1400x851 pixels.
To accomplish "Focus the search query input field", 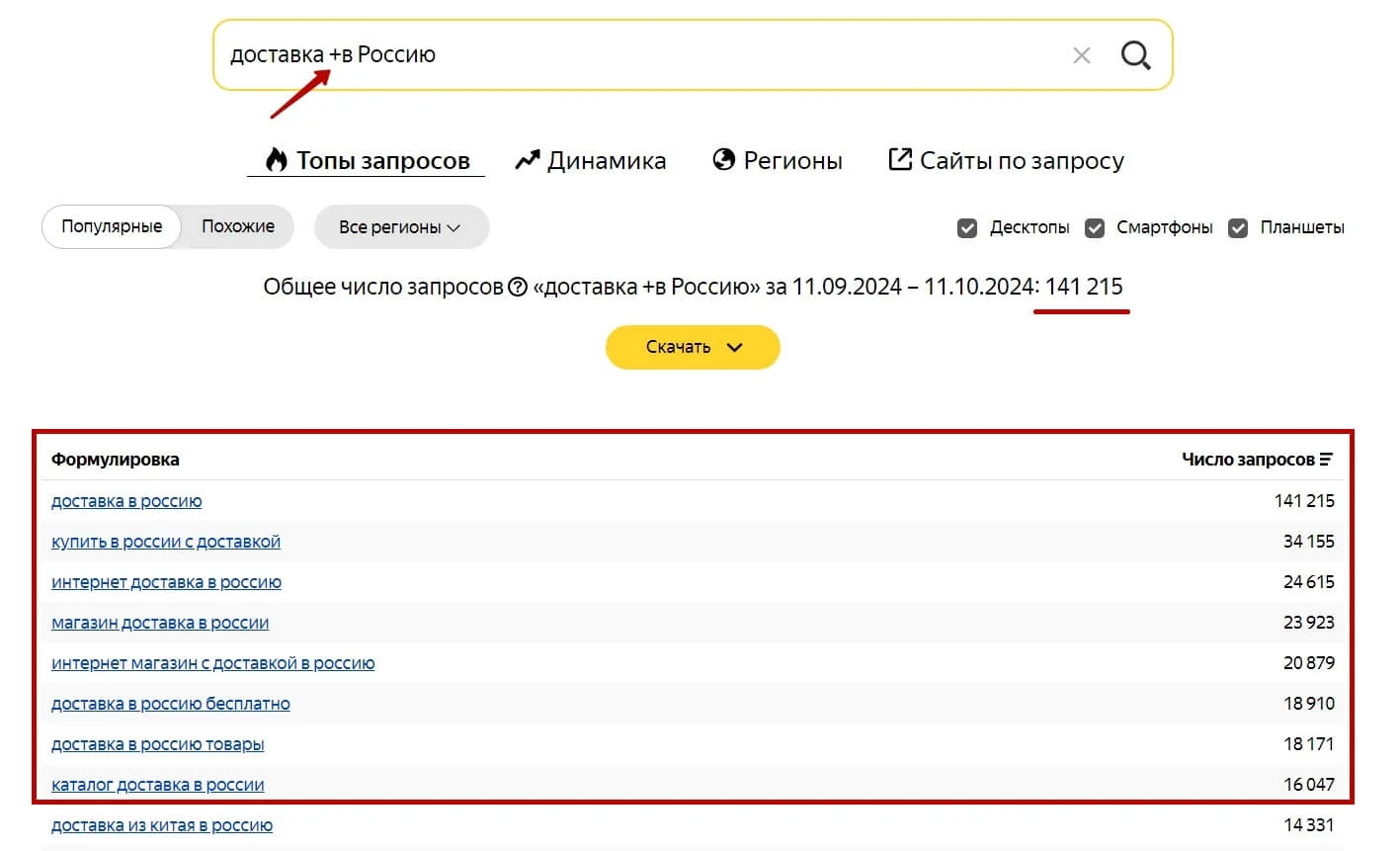I will coord(632,55).
